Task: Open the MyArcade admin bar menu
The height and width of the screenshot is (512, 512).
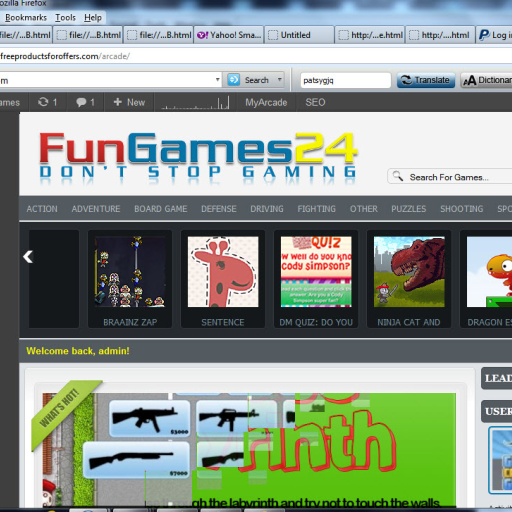Action: coord(266,102)
